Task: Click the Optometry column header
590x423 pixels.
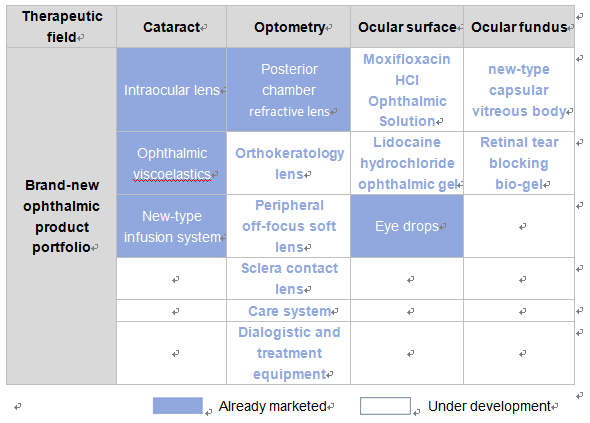Action: click(x=289, y=27)
